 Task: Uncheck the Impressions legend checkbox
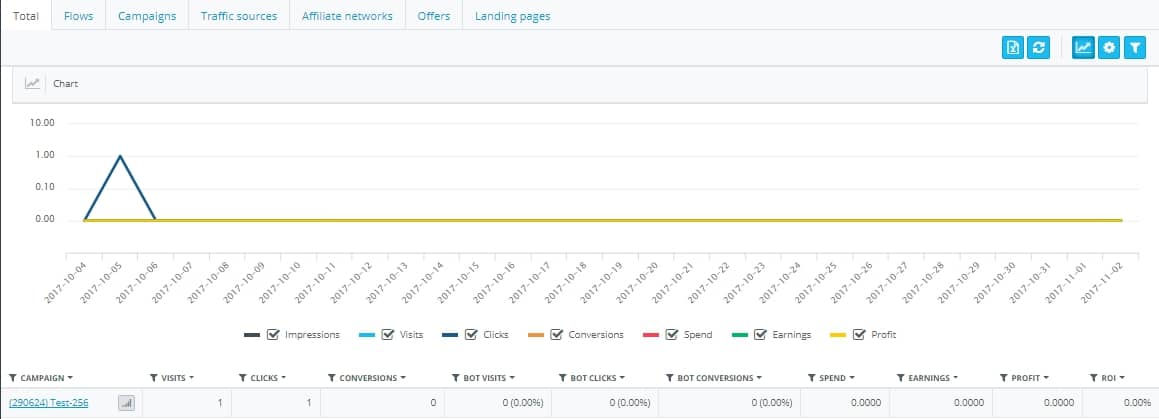(x=272, y=334)
